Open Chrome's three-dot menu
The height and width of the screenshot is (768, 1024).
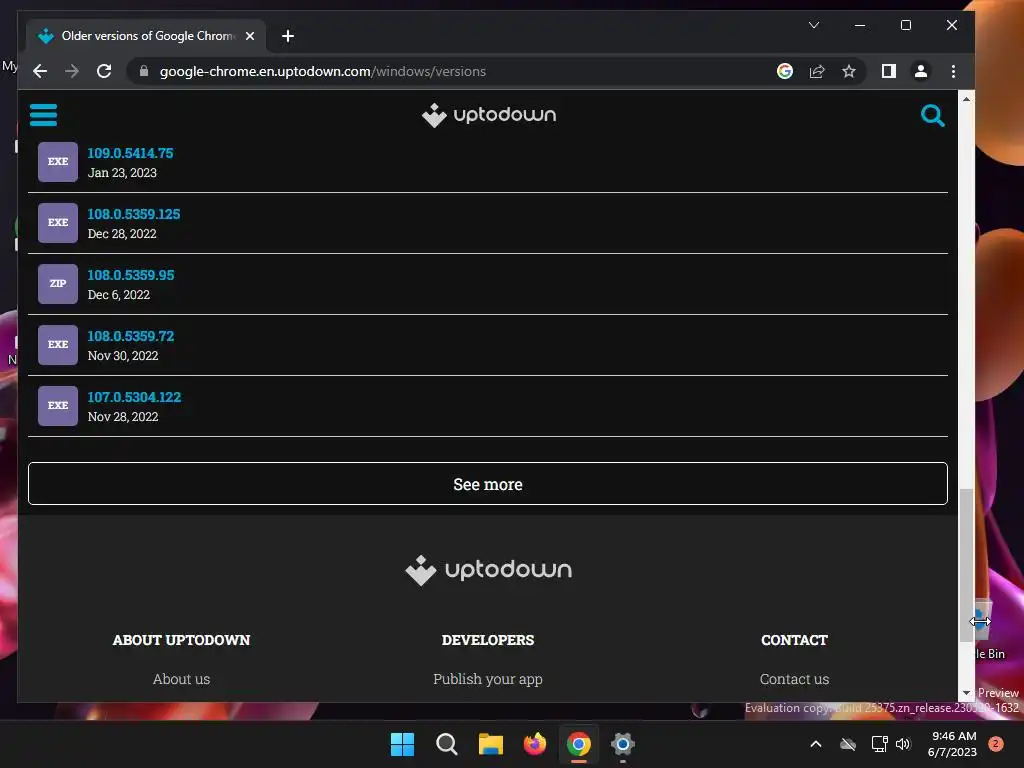coord(953,71)
